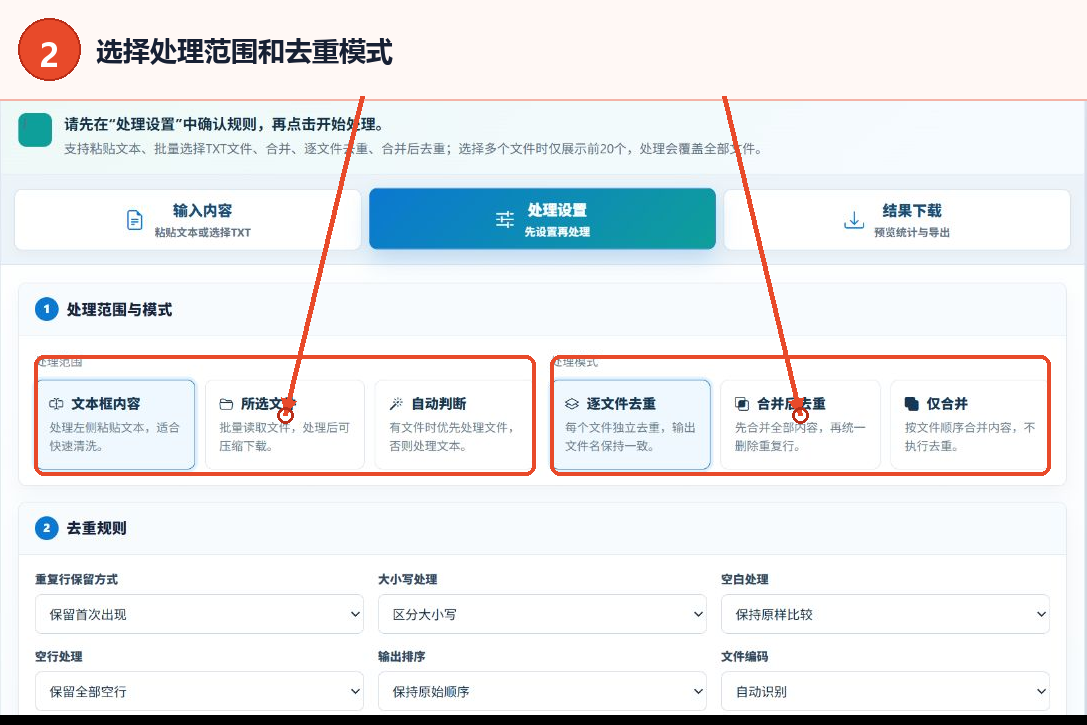Screen dimensions: 1087x725
Task: Open the 输入内容 tab
Action: coord(188,220)
